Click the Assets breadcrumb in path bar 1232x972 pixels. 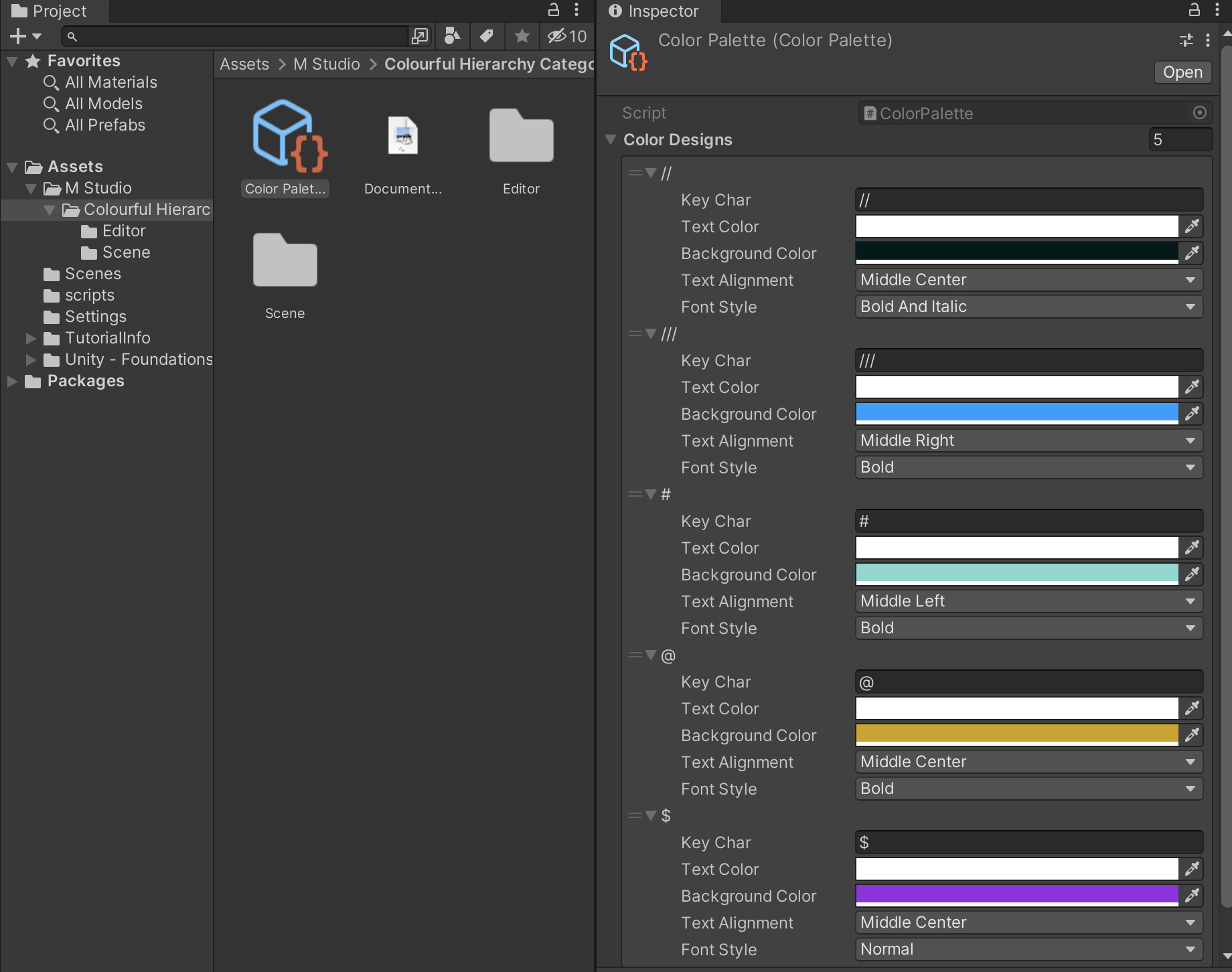(x=244, y=64)
